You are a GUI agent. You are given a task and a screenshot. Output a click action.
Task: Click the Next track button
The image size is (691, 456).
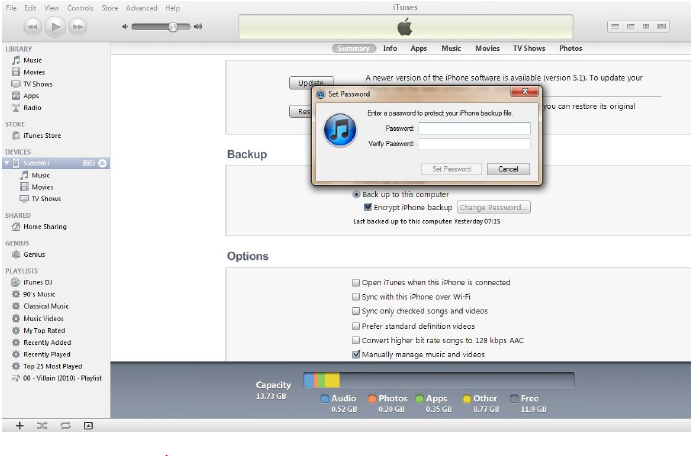pos(78,27)
